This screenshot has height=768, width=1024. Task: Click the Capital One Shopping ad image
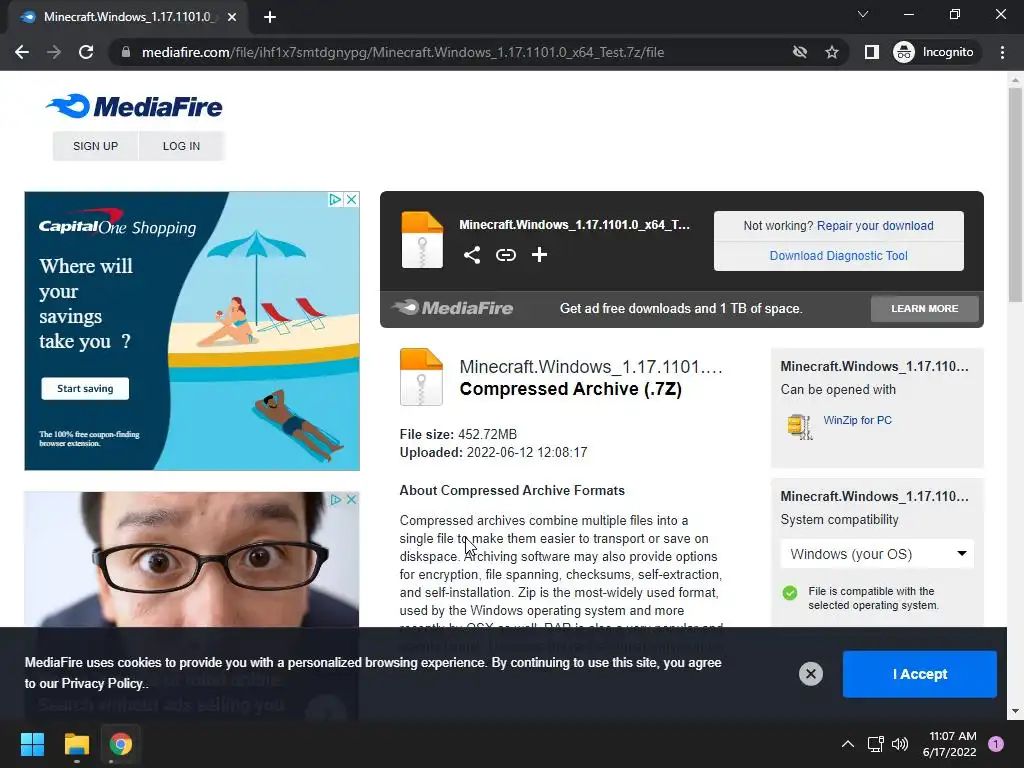(192, 330)
